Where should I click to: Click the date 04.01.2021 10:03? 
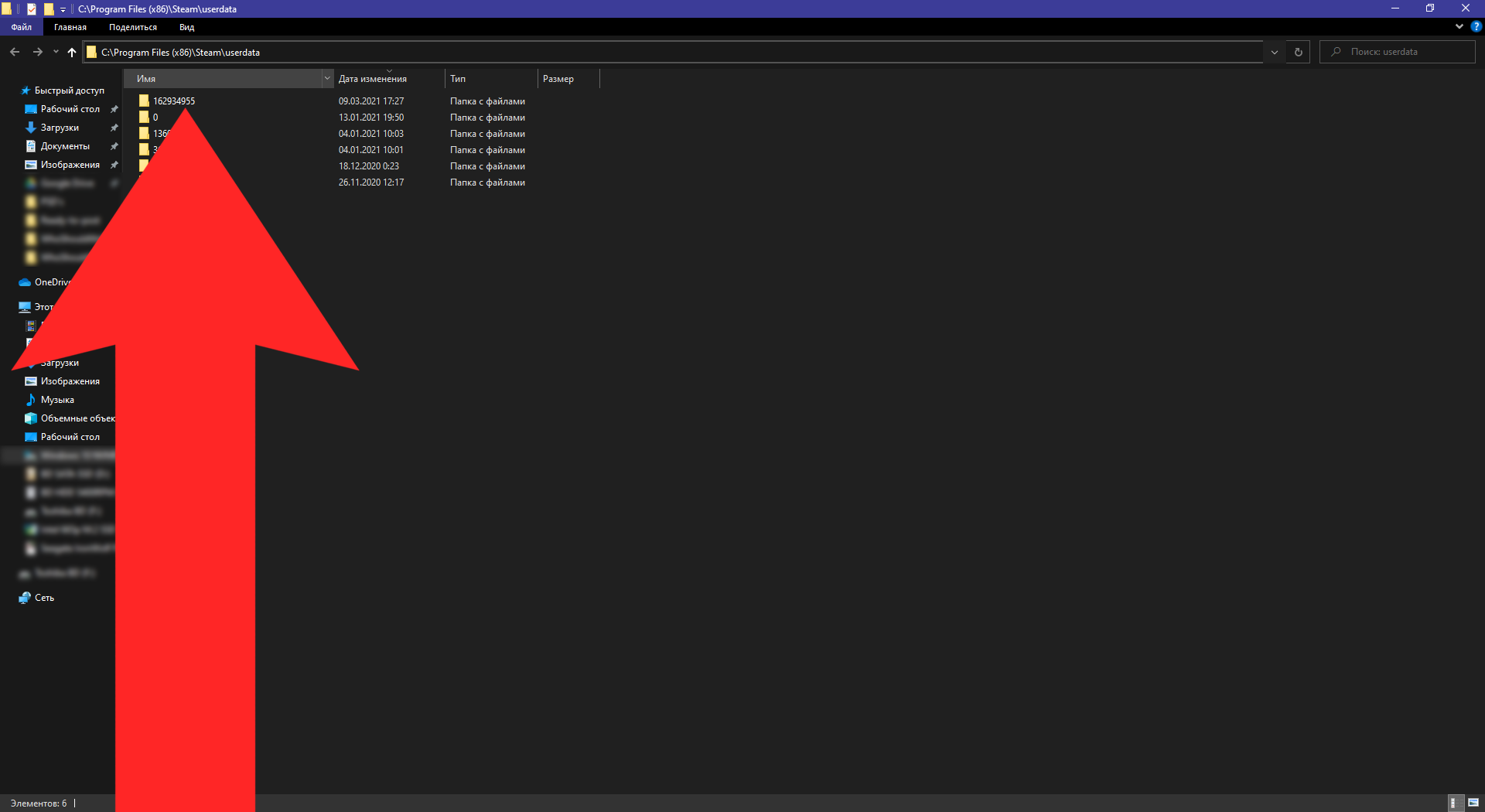pos(371,134)
